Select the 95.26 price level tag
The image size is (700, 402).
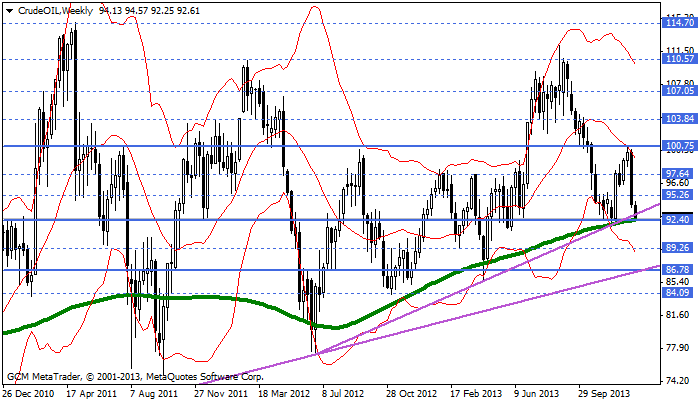[678, 196]
